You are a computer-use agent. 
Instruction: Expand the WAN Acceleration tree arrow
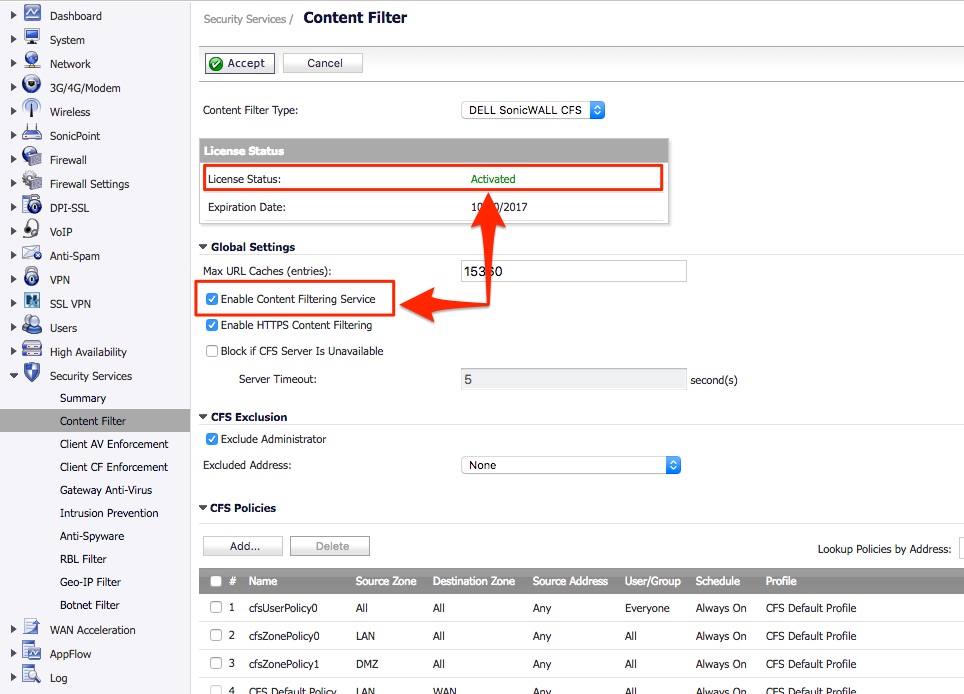14,629
